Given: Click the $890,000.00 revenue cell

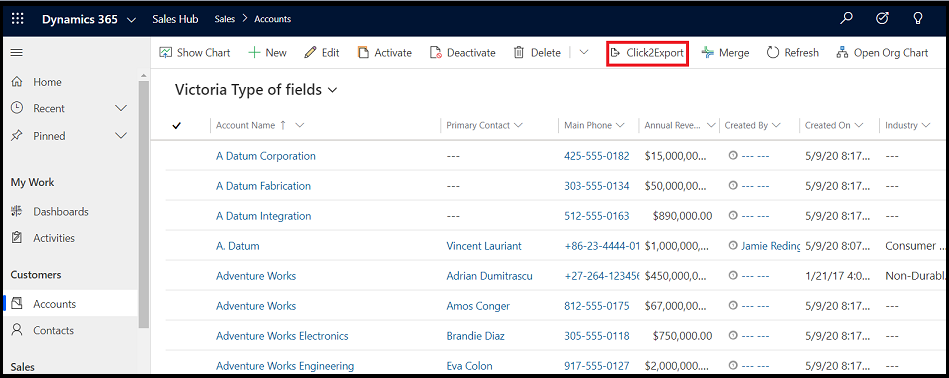Looking at the screenshot, I should point(682,216).
